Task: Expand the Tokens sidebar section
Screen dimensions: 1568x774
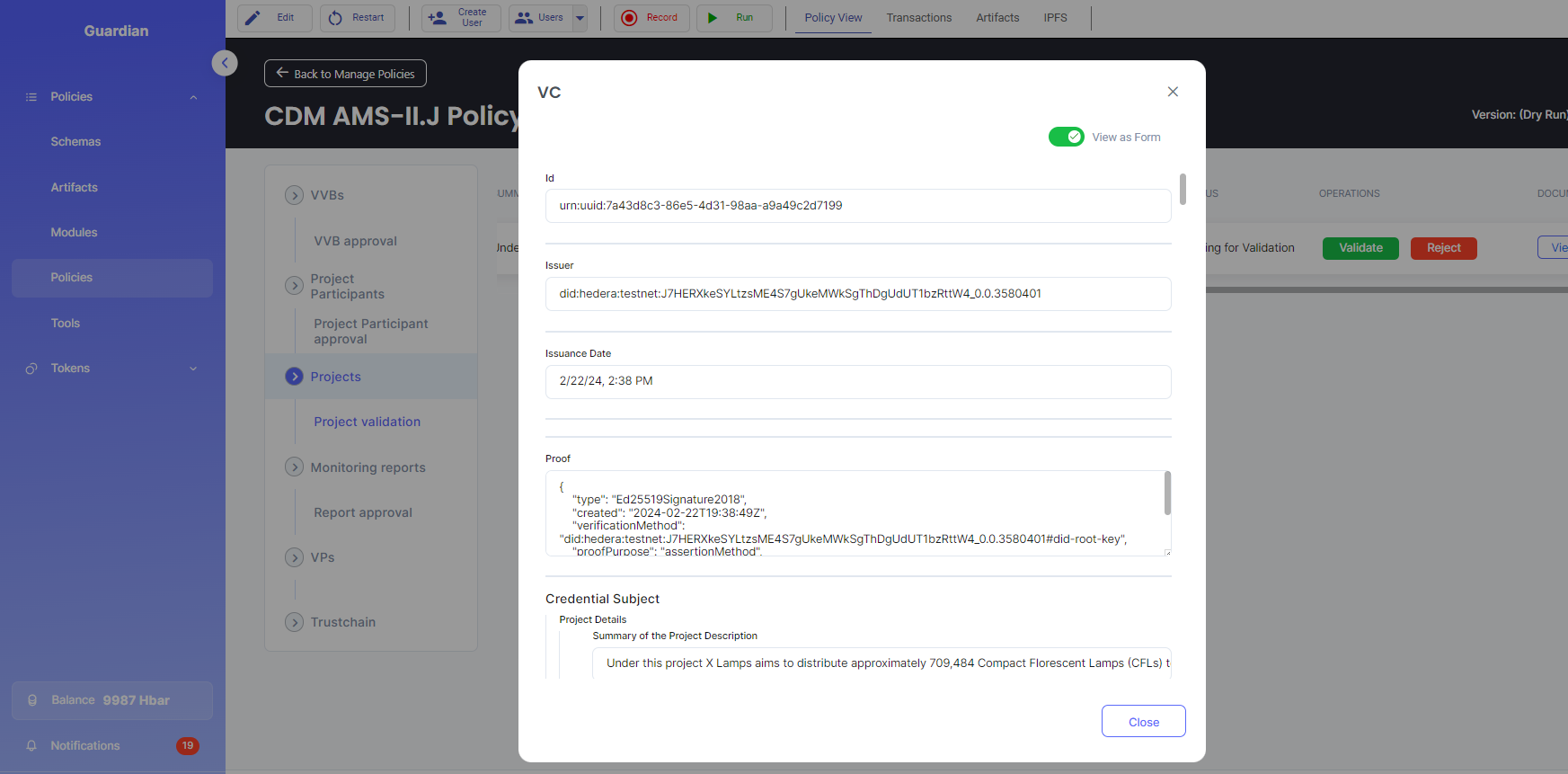Action: tap(193, 369)
